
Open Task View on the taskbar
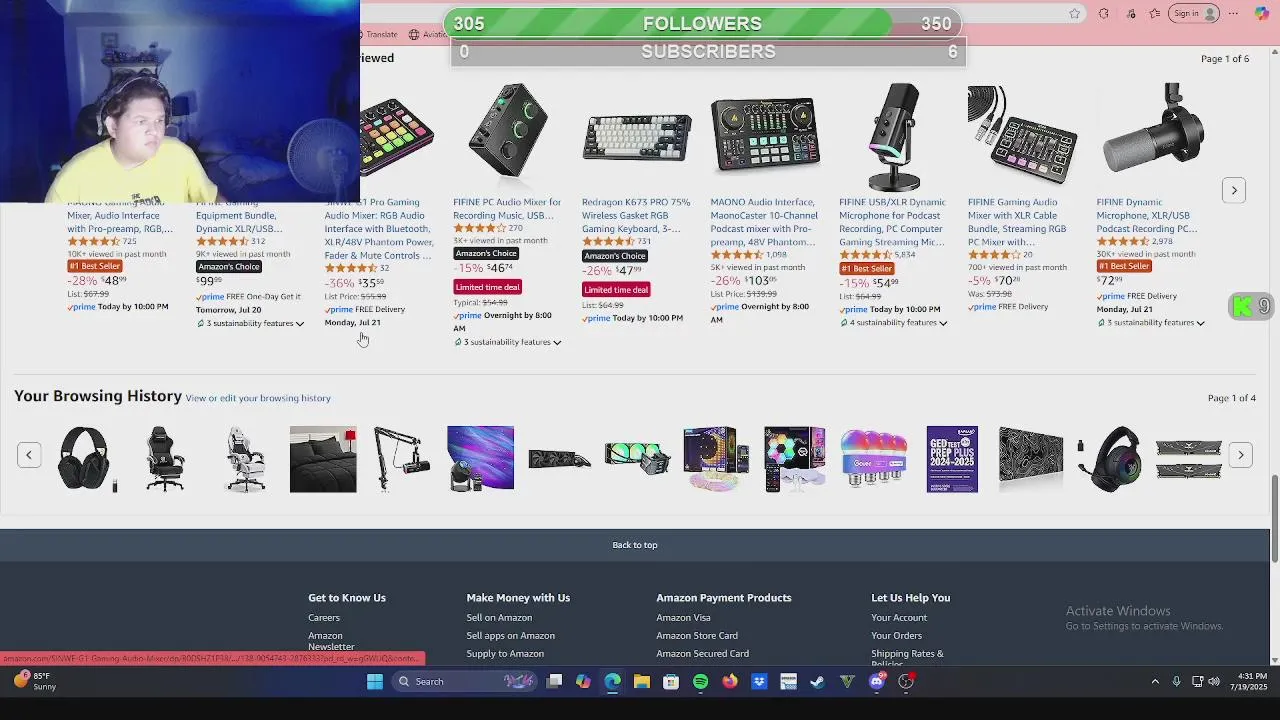point(554,682)
